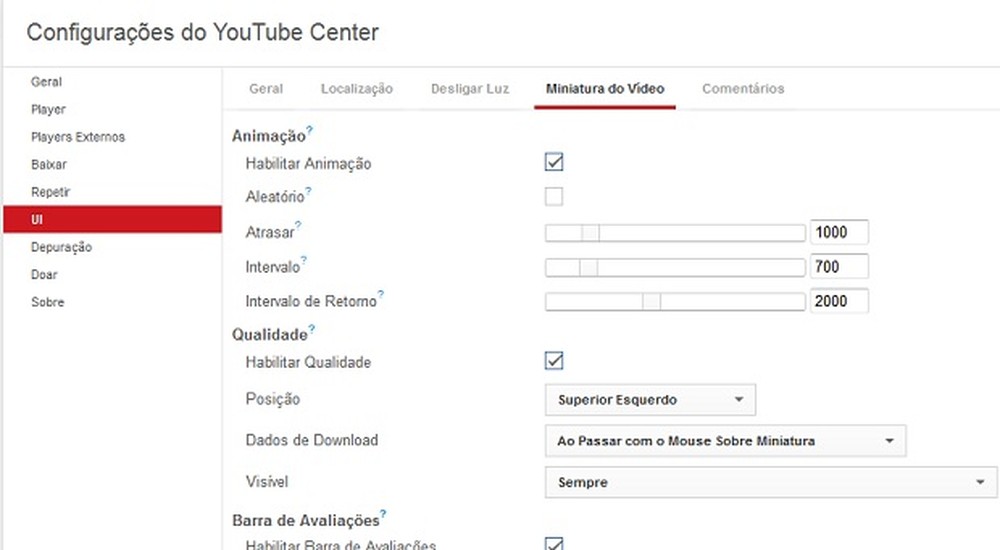
Task: Disable the Habilitar Animação checkbox
Action: 554,162
